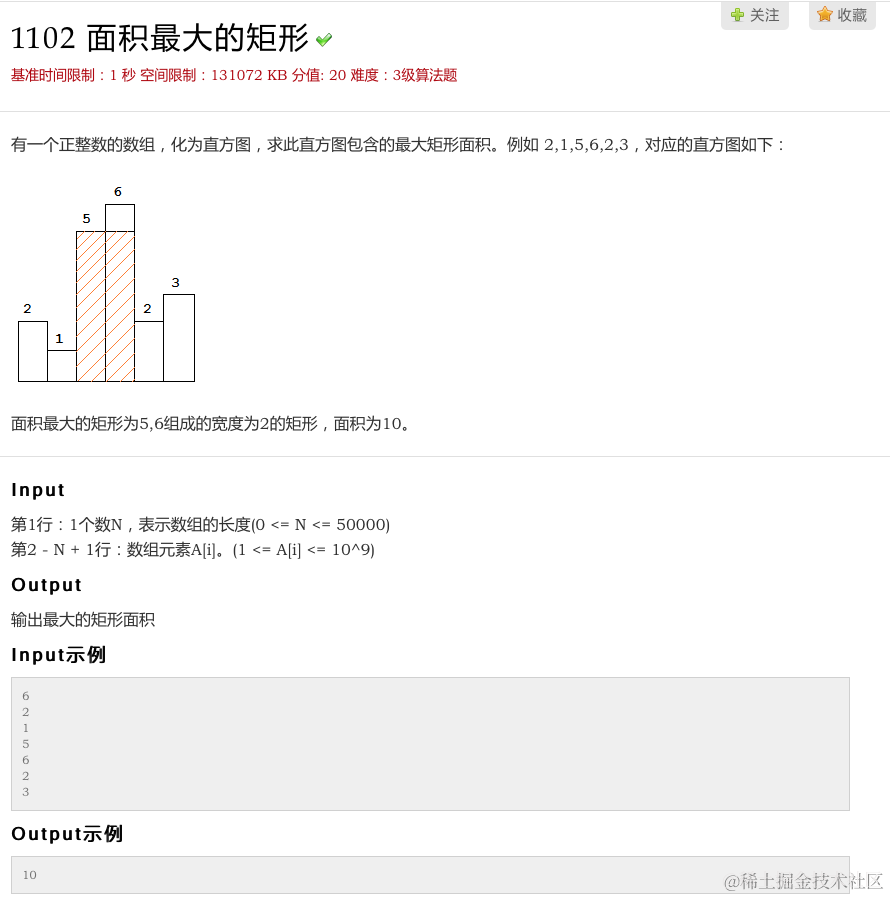The width and height of the screenshot is (890, 898).
Task: Click the problem description starting 有一个正整数的数组
Action: 397,145
